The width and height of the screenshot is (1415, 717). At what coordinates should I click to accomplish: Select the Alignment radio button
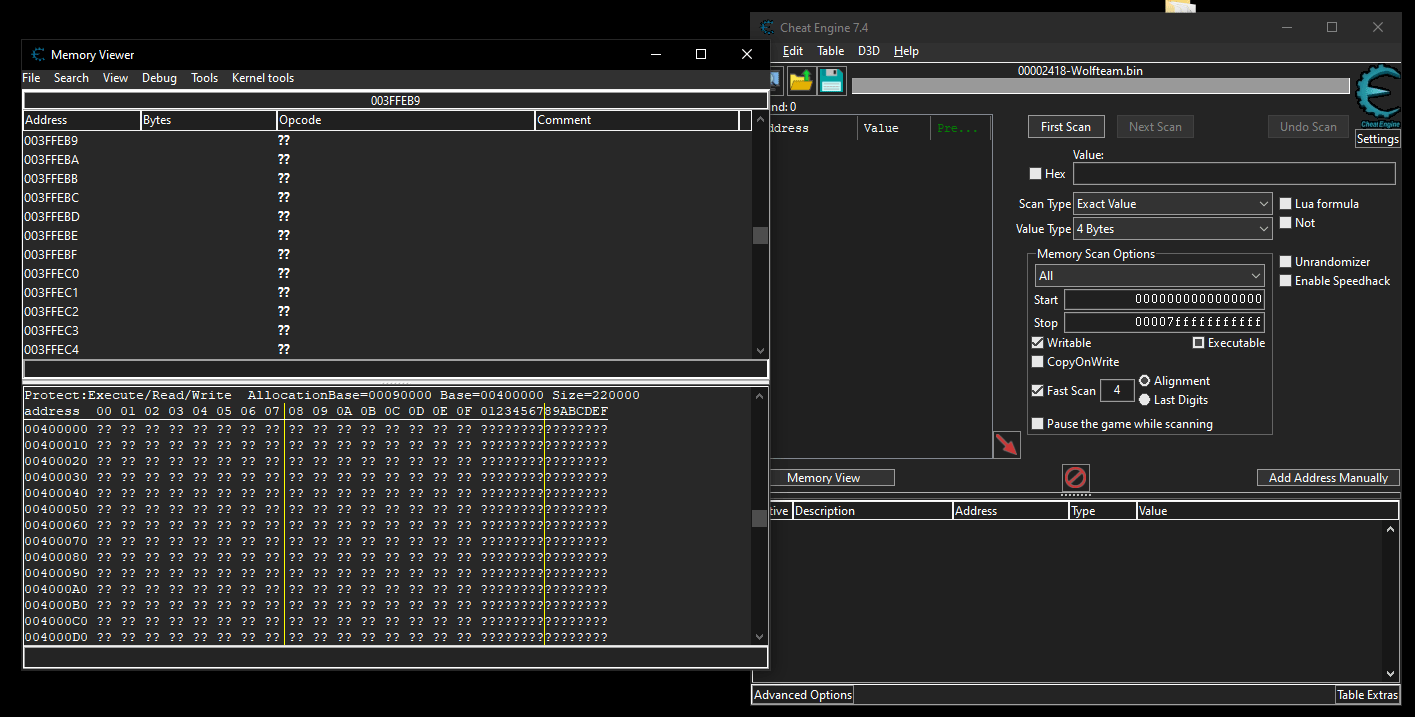(x=1145, y=381)
